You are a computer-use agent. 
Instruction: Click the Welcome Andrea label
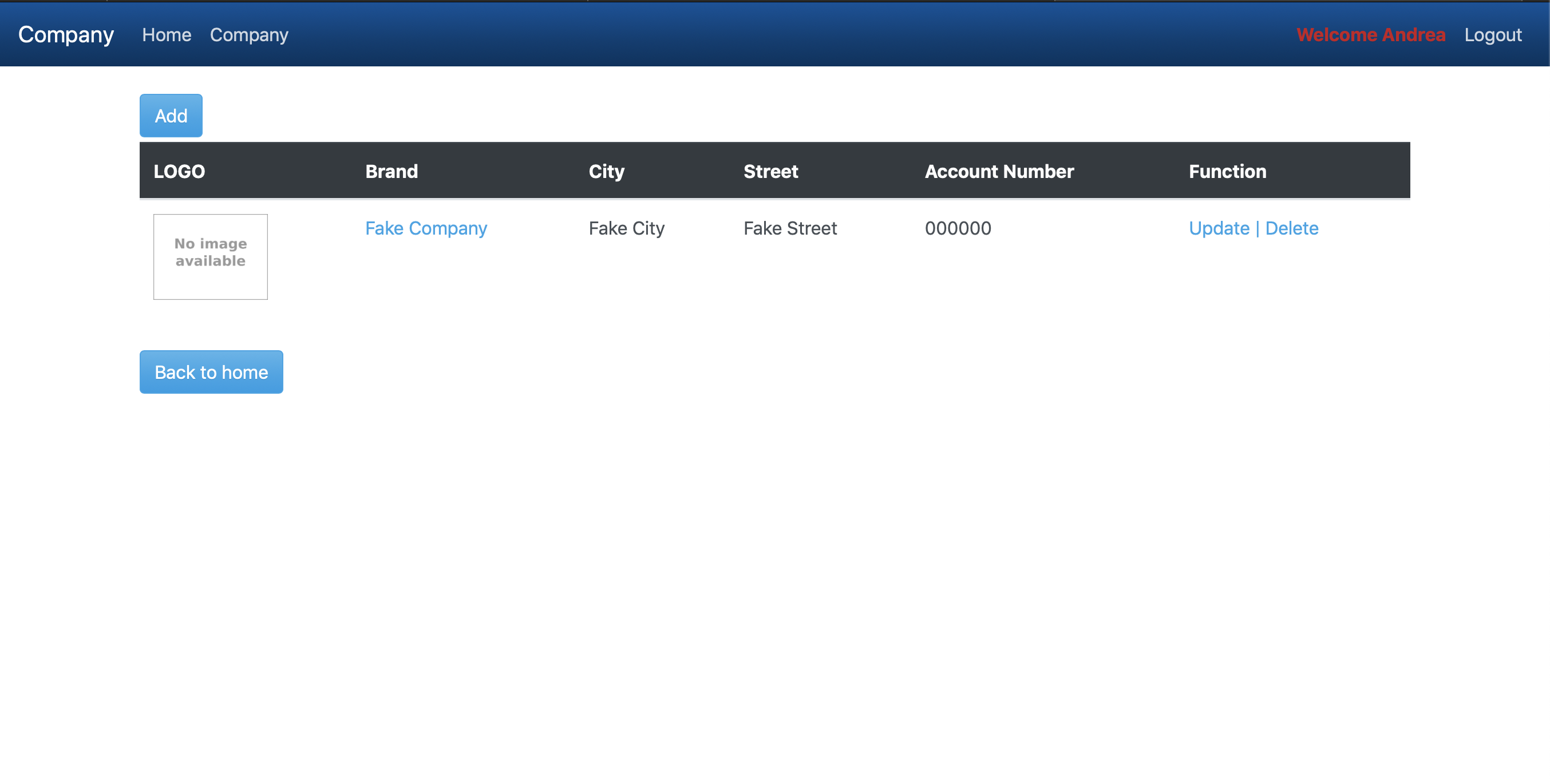pyautogui.click(x=1371, y=35)
